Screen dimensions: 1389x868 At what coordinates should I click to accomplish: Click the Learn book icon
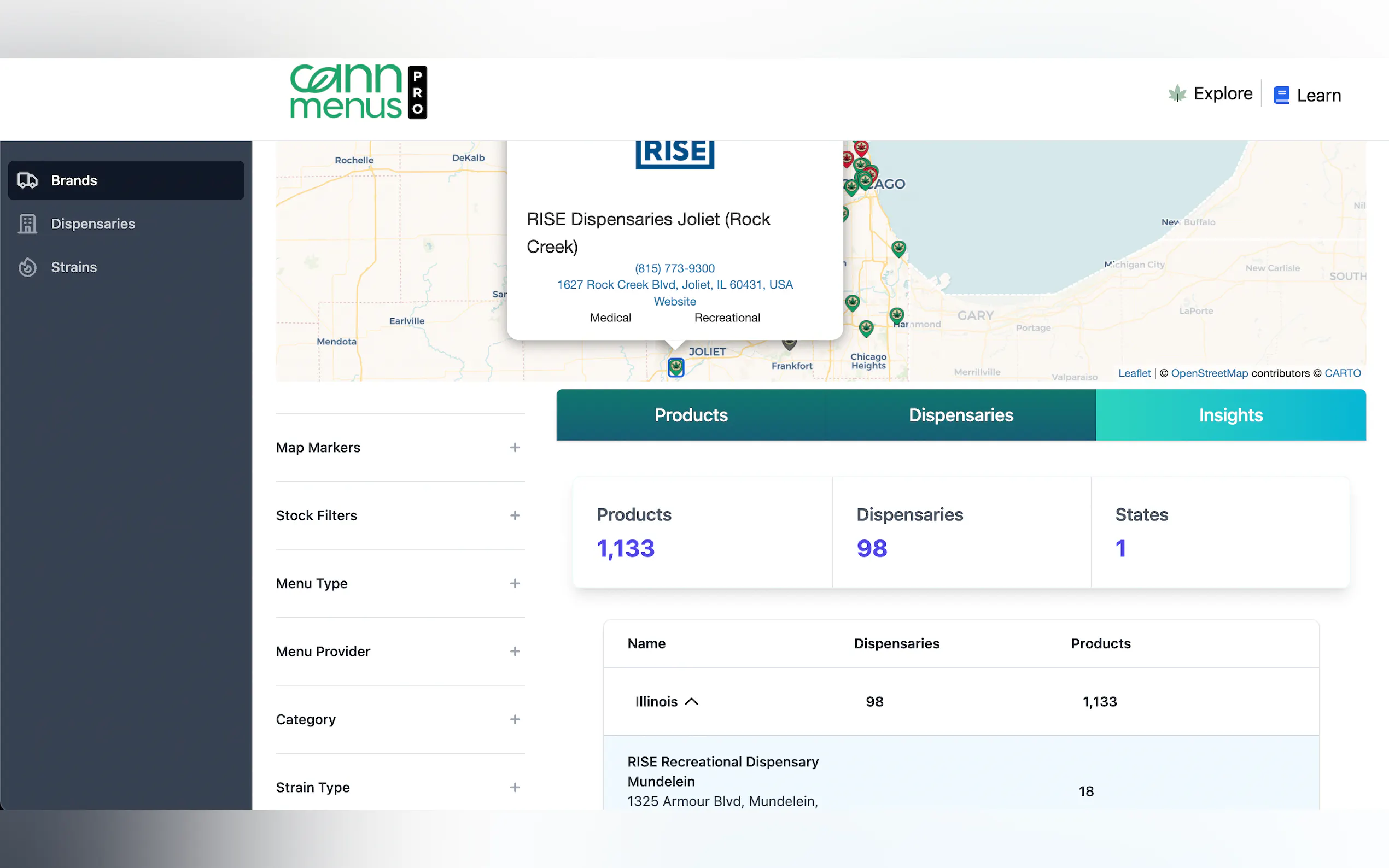[x=1281, y=95]
